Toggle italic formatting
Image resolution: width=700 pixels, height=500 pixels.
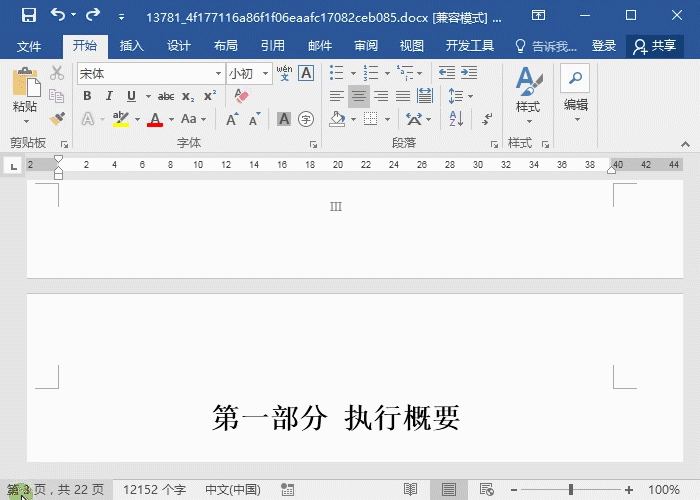pos(109,96)
